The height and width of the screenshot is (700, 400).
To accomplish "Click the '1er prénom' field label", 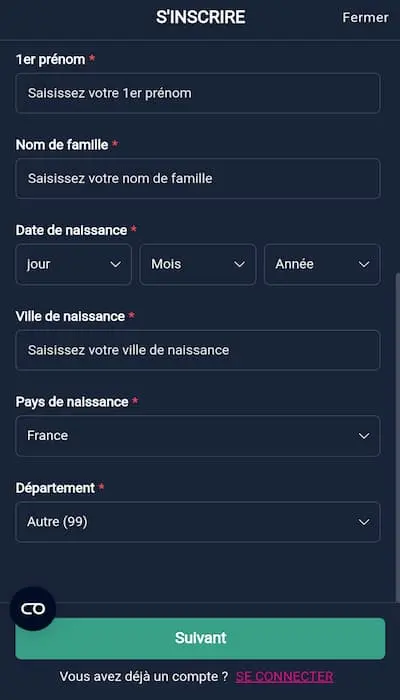I will 50,59.
